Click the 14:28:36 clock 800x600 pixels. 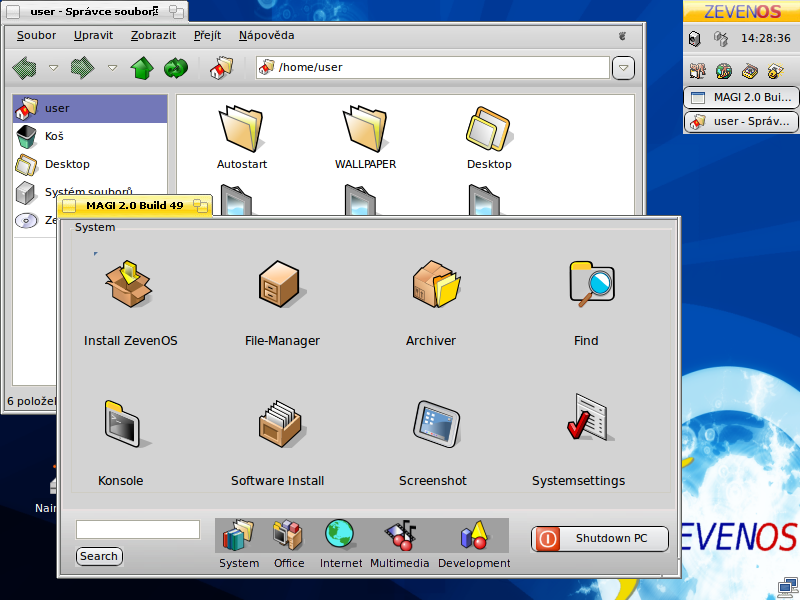[765, 38]
